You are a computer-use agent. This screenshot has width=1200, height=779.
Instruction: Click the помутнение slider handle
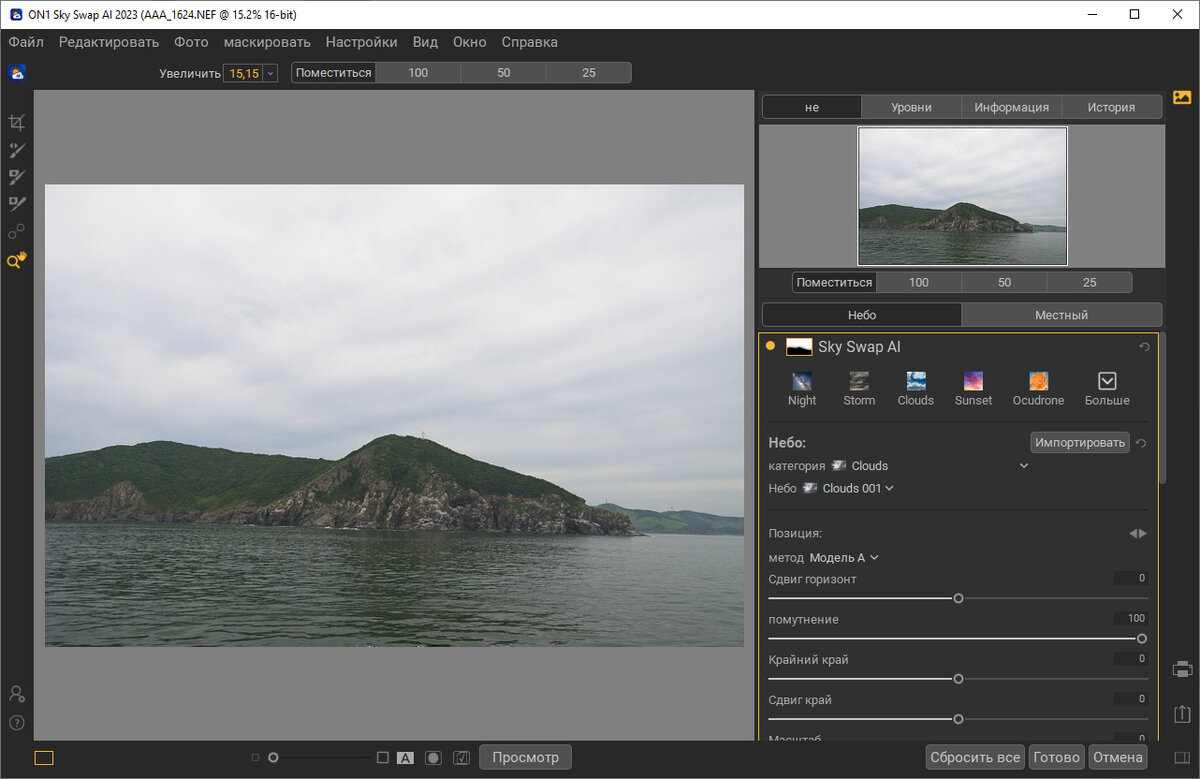[x=1141, y=638]
